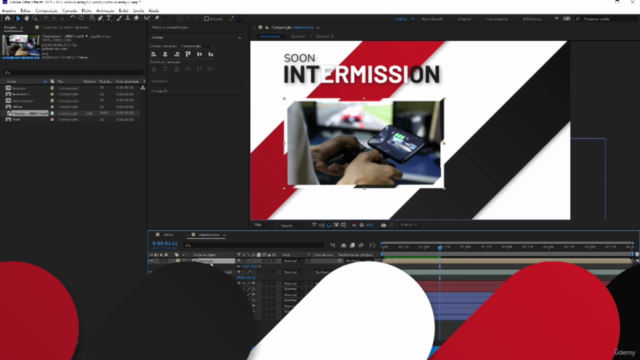Switch to the Aprendizado workspace
This screenshot has height=360, width=640.
point(432,19)
